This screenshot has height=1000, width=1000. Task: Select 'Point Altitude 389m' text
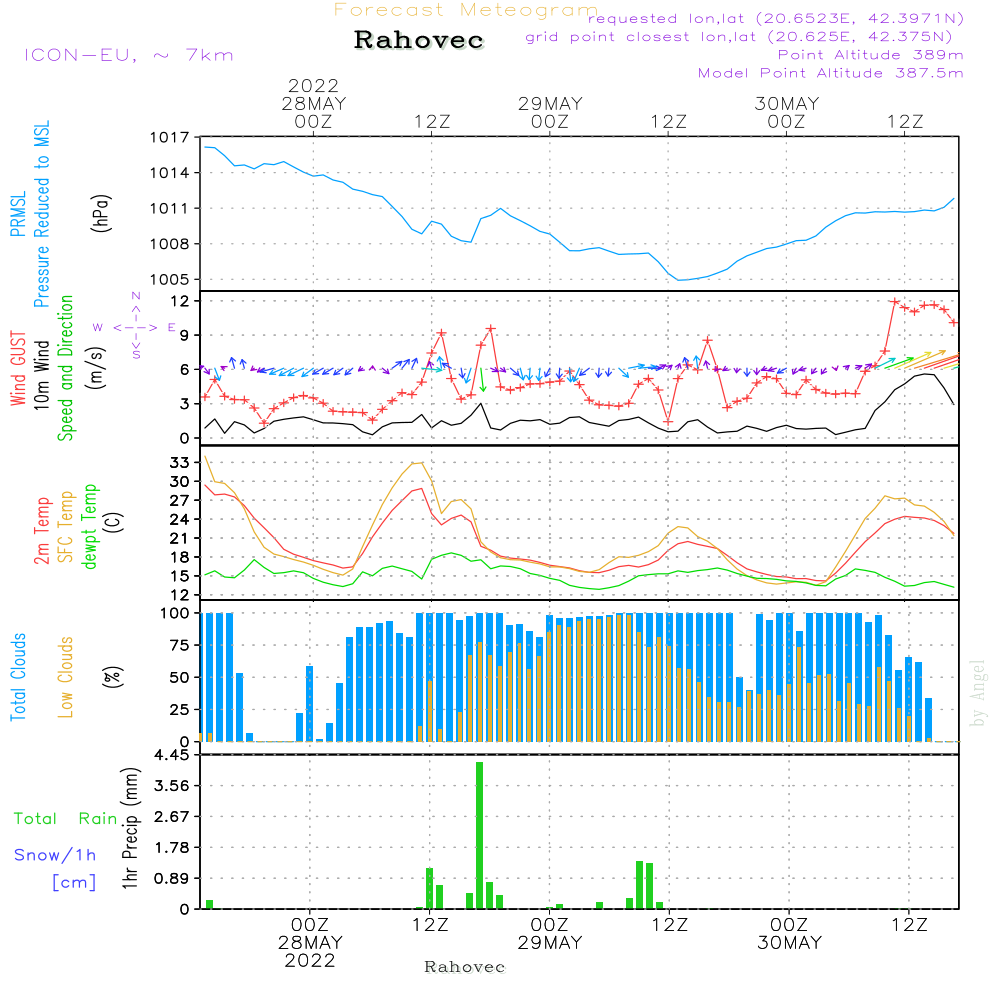click(x=871, y=55)
